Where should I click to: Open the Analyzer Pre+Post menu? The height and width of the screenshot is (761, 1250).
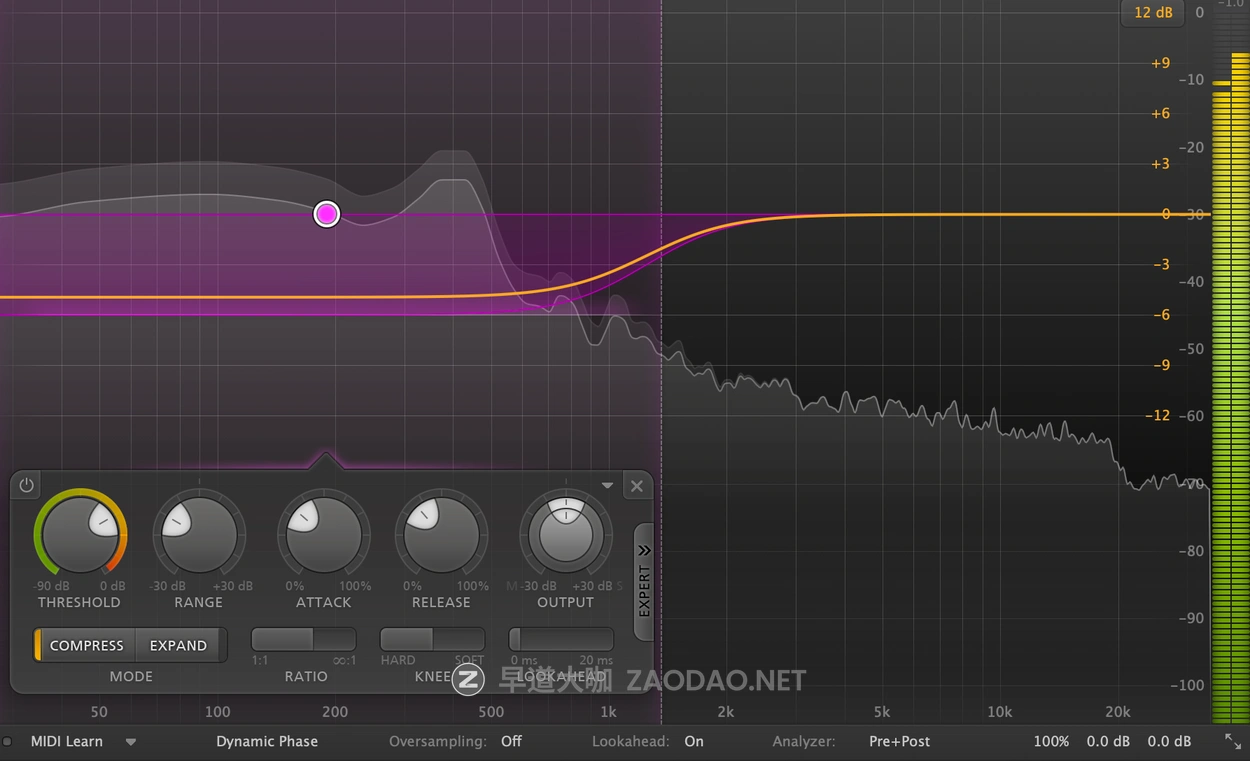899,741
